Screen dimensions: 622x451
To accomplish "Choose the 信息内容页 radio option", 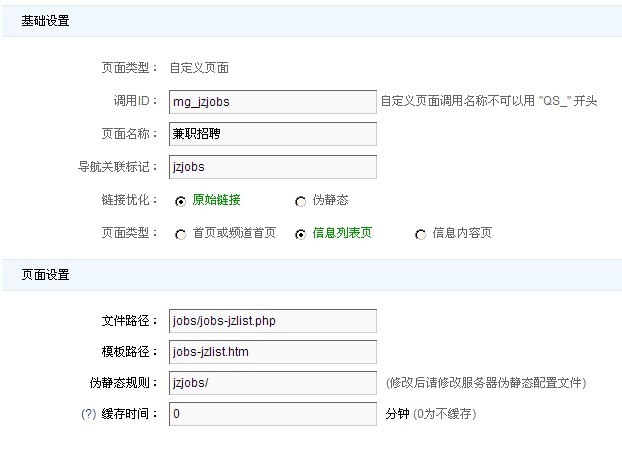I will (420, 234).
